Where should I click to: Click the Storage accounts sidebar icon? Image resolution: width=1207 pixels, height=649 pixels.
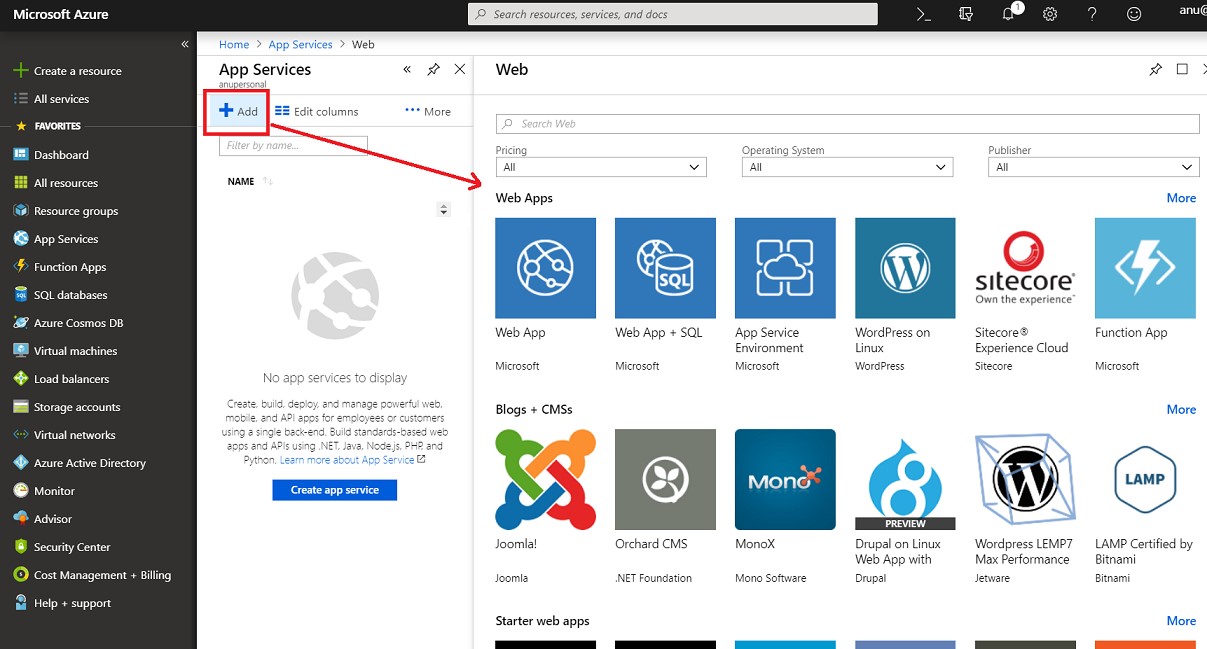(x=21, y=407)
